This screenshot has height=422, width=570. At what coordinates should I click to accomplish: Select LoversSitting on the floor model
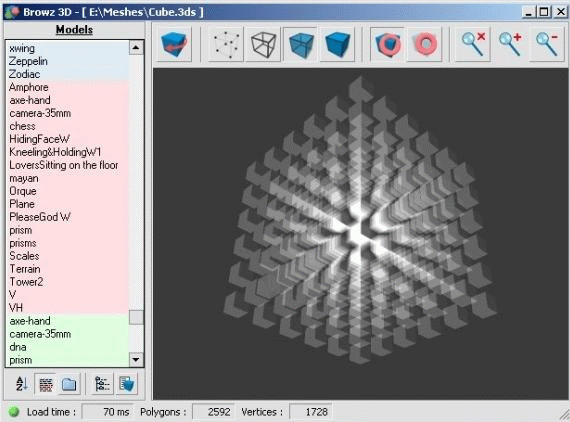(67, 165)
